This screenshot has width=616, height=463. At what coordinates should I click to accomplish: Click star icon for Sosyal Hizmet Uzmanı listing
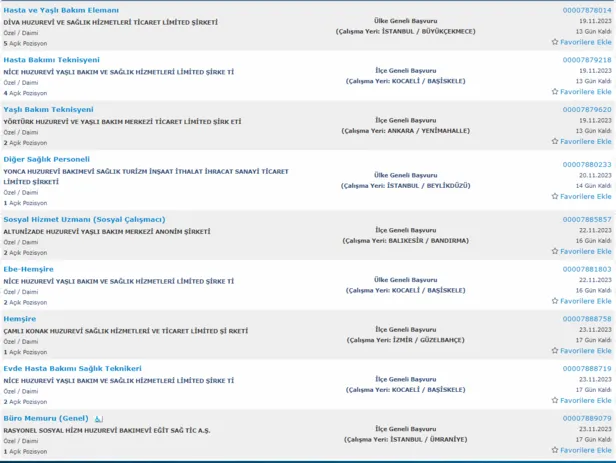tap(556, 251)
